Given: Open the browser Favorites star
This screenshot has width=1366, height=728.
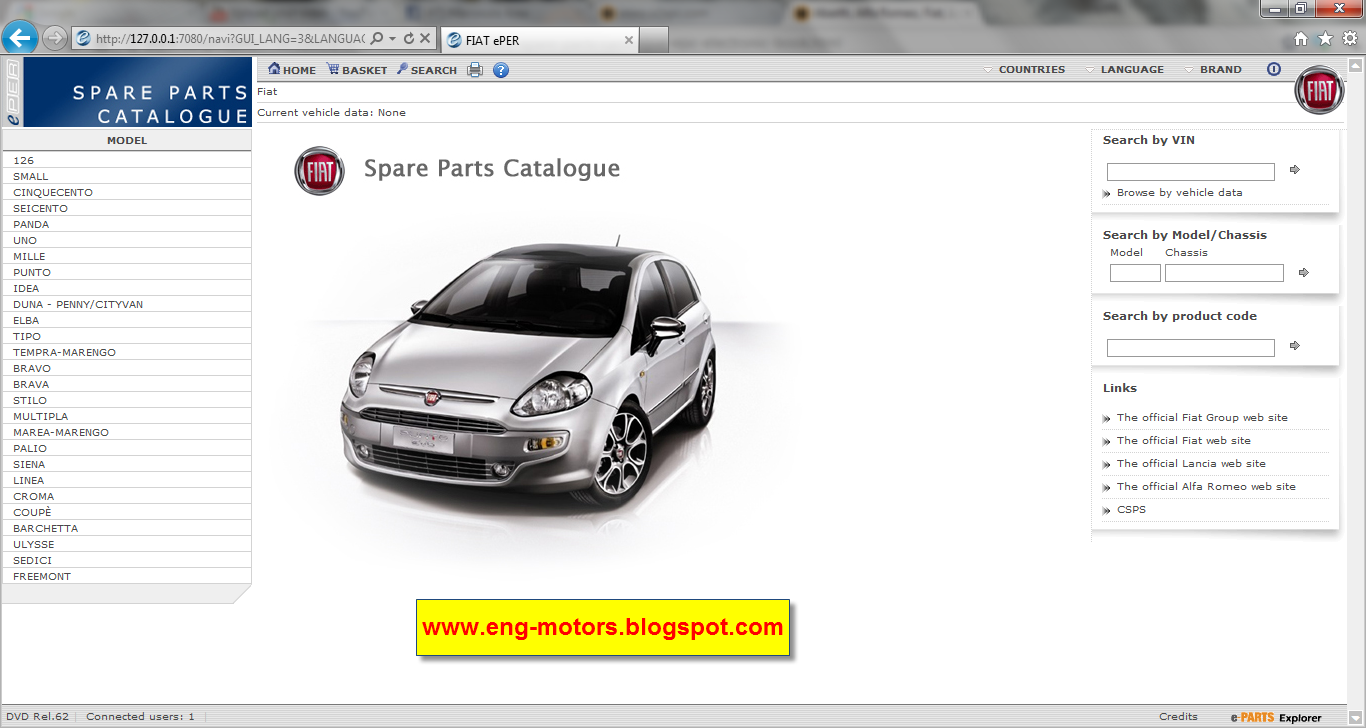Looking at the screenshot, I should tap(1325, 39).
